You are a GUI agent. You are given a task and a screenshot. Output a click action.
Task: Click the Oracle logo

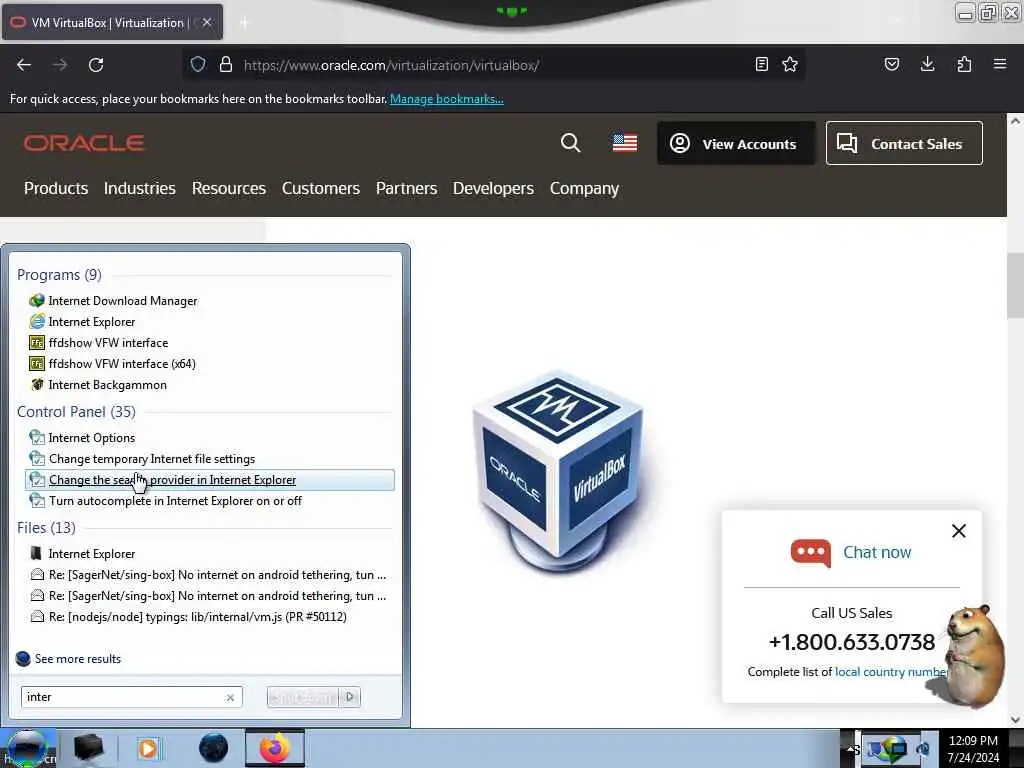84,143
